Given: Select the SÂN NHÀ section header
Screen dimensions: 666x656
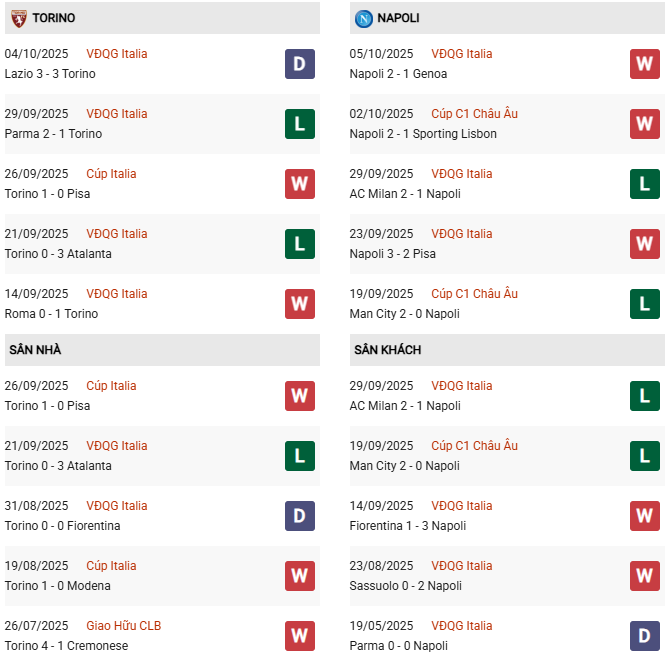Looking at the screenshot, I should point(36,350).
